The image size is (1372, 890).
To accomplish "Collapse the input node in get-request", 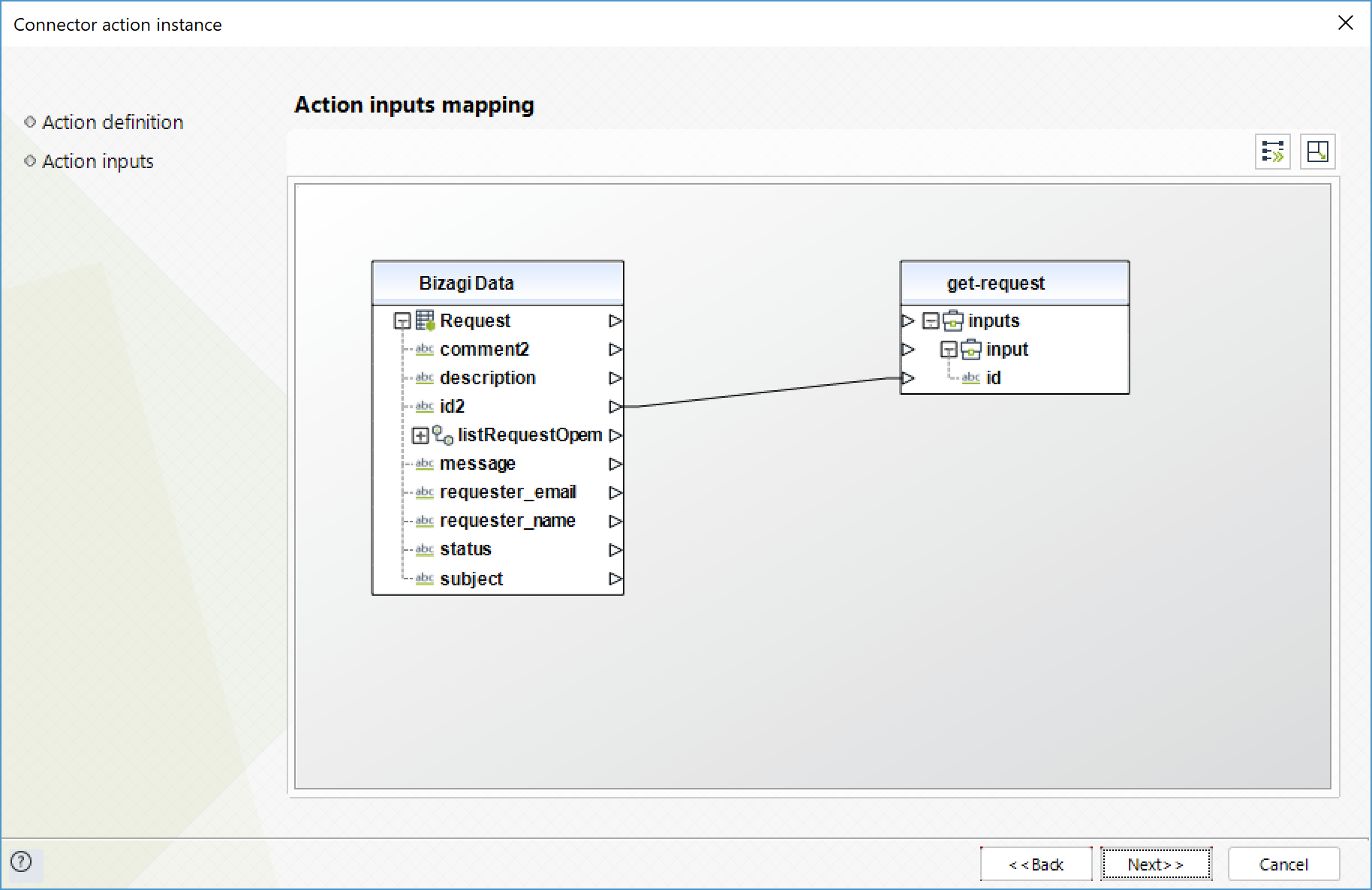I will pyautogui.click(x=949, y=350).
